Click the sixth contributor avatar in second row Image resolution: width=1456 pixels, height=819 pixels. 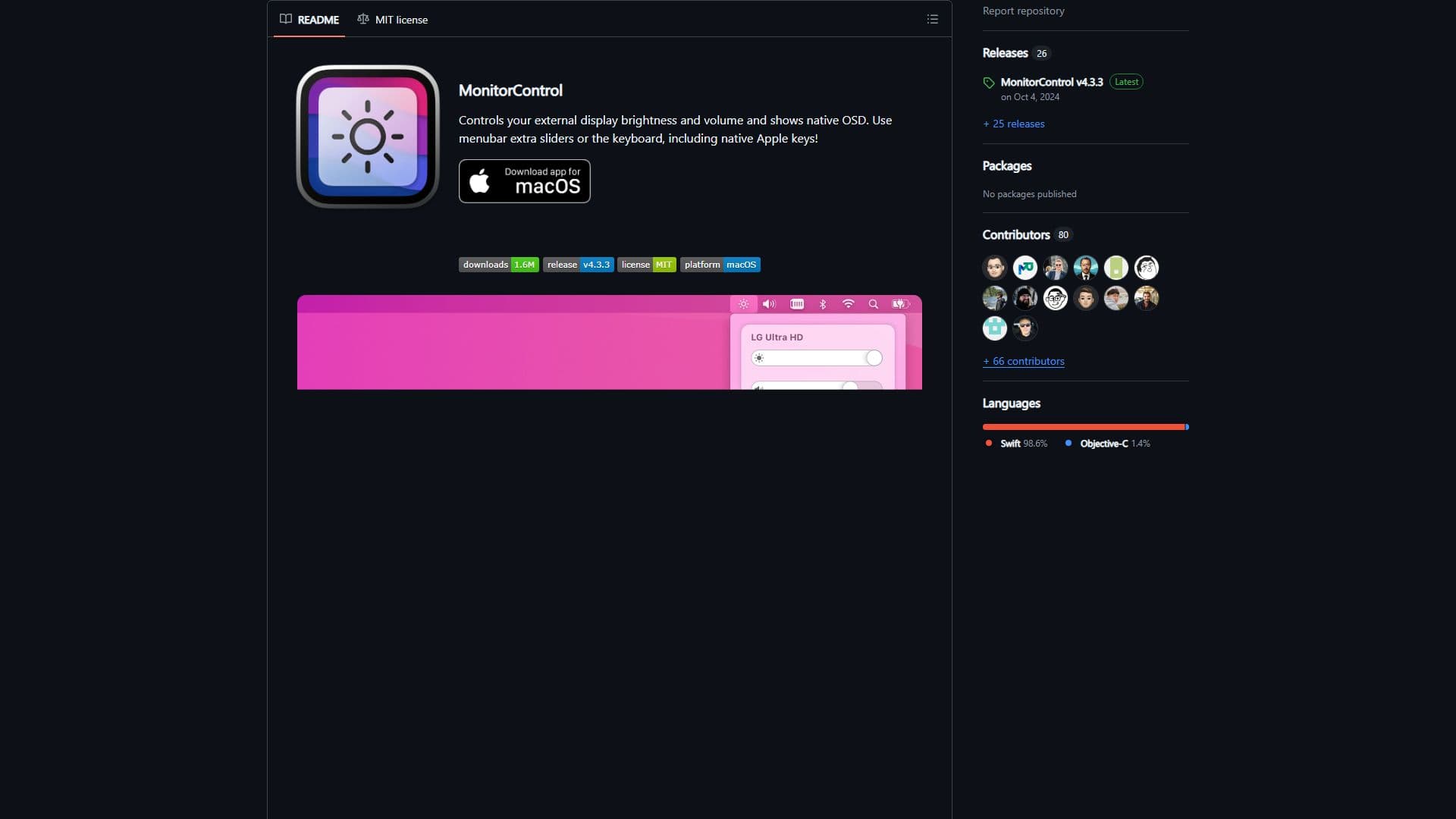pos(1147,298)
